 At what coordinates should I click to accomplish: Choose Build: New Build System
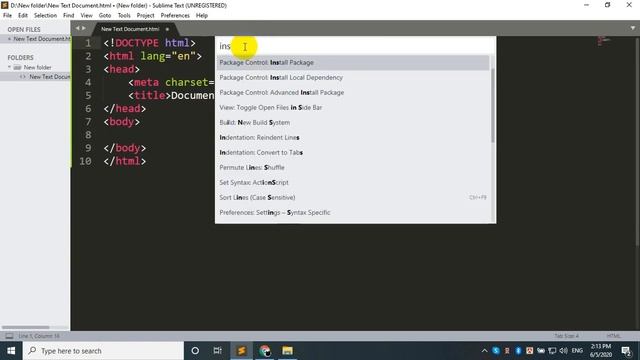[x=353, y=122]
